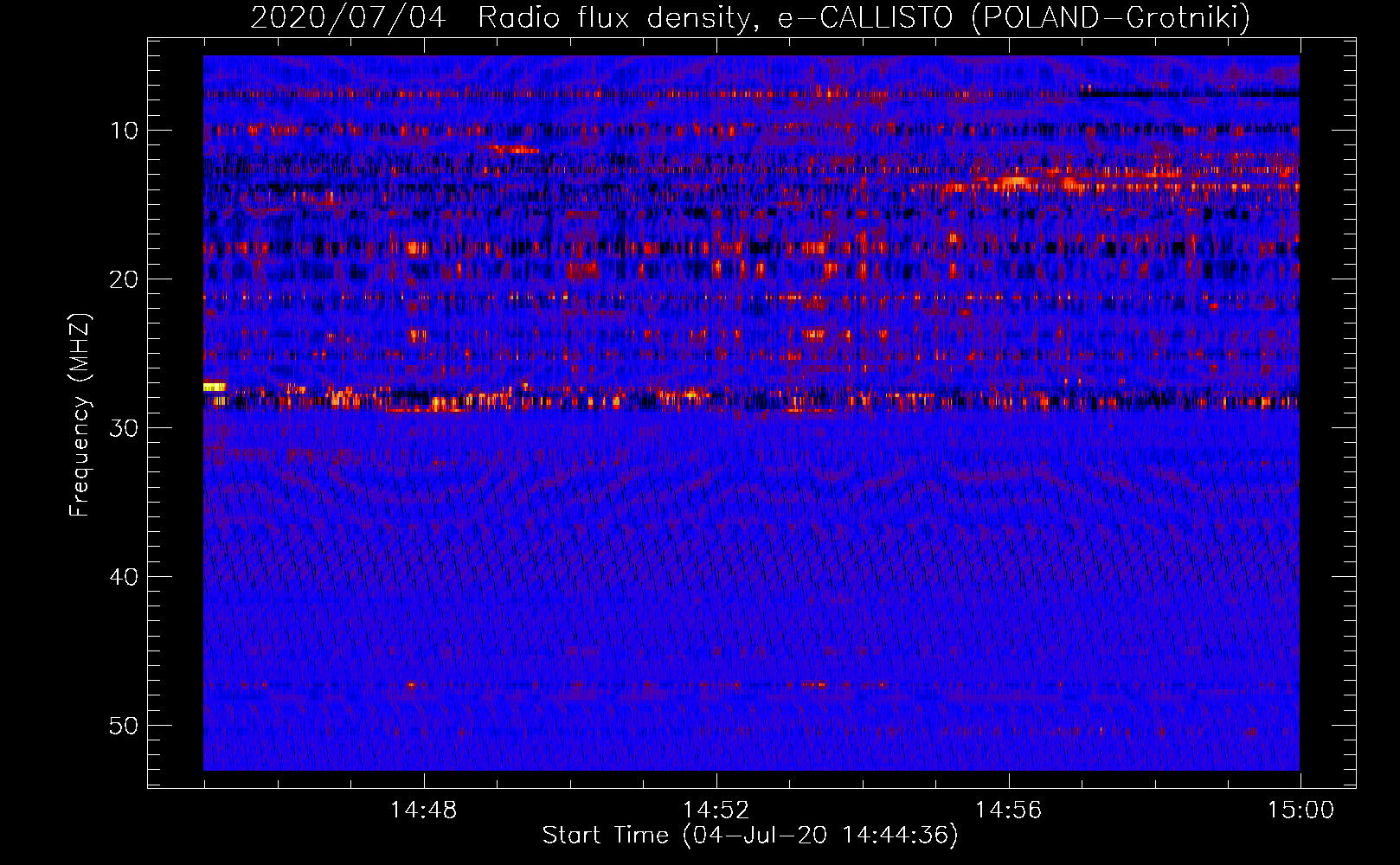Click the date '2020/07/04' in the title
1400x865 pixels.
pyautogui.click(x=348, y=17)
